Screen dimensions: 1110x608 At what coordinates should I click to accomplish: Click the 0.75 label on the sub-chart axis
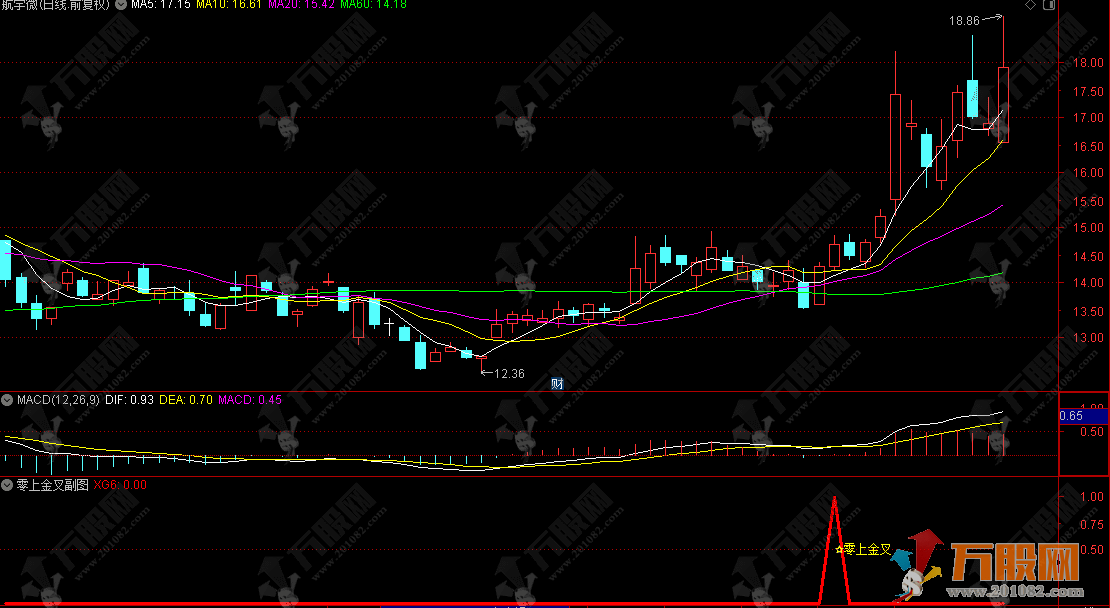pos(1092,524)
